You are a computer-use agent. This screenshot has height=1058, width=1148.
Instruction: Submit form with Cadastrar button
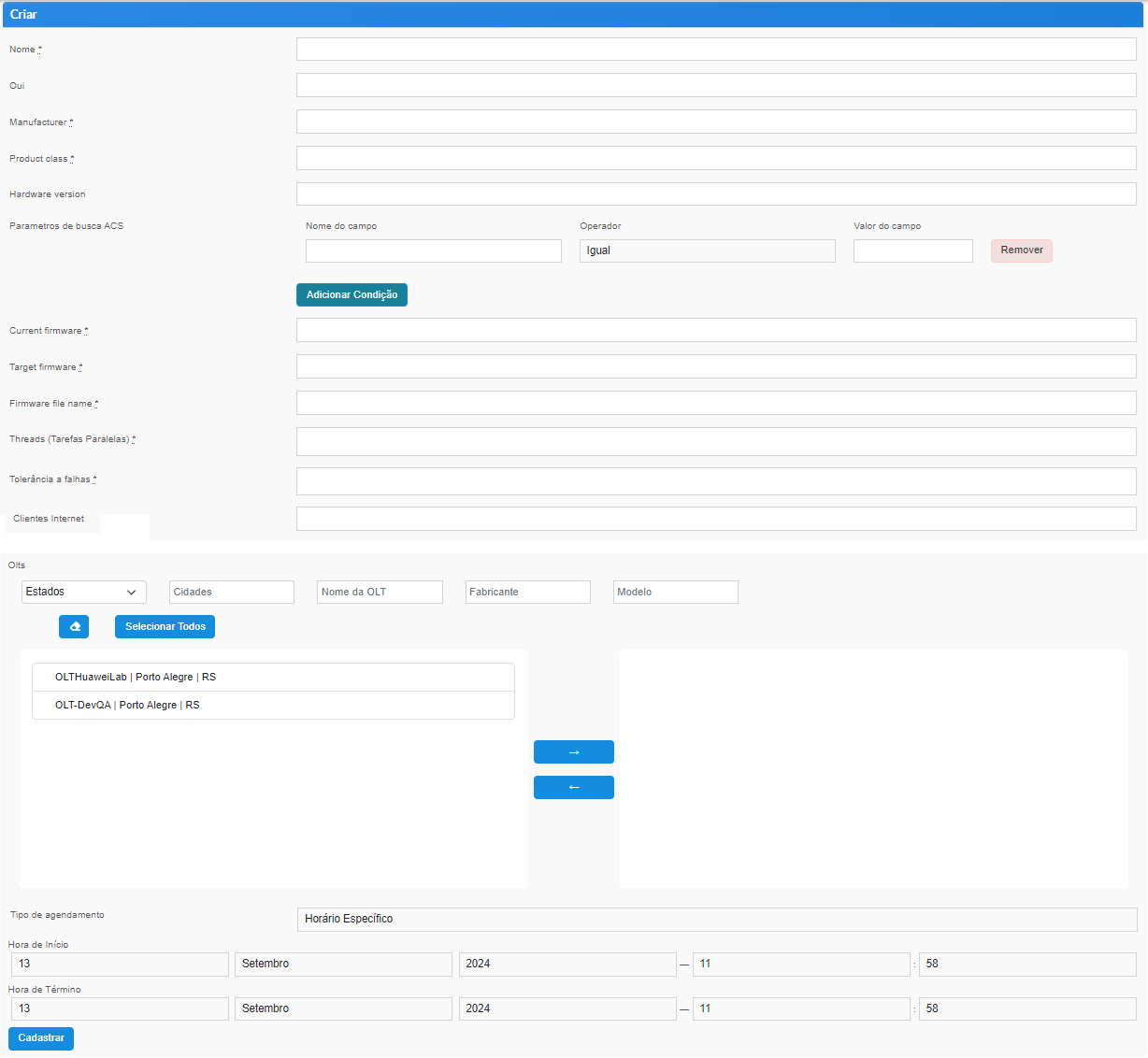pyautogui.click(x=41, y=1038)
